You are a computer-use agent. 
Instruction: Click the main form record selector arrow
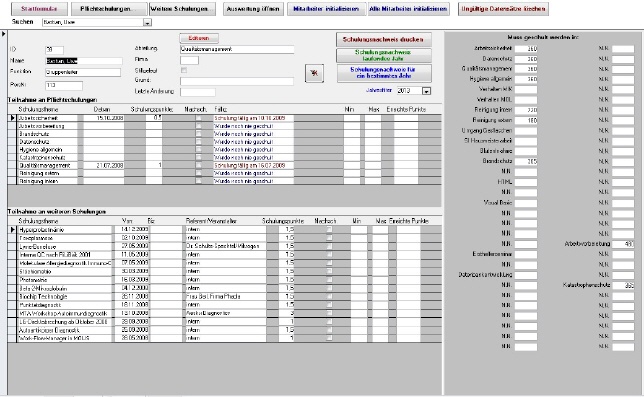click(4, 34)
